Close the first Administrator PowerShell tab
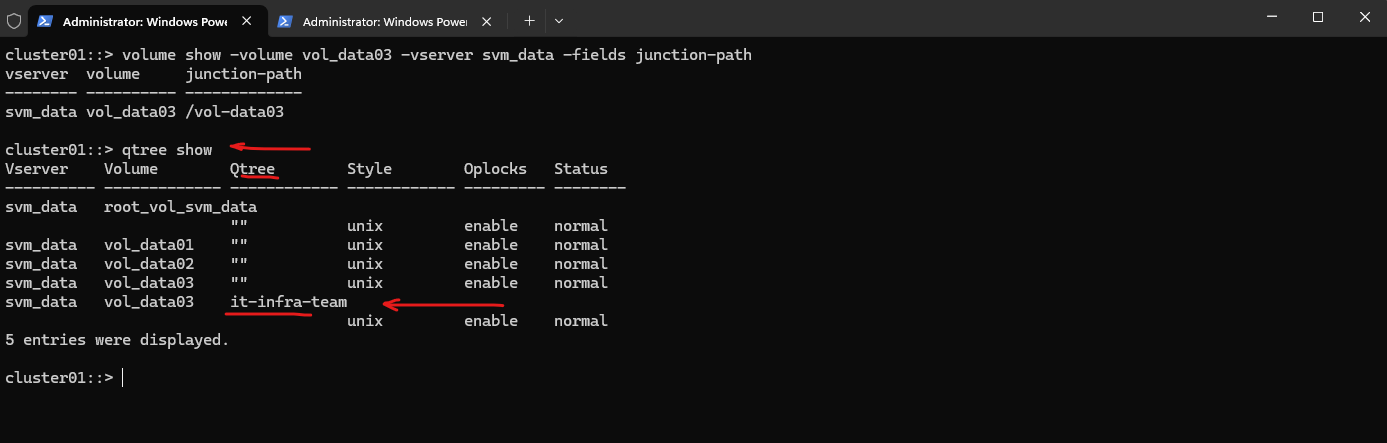 point(247,20)
